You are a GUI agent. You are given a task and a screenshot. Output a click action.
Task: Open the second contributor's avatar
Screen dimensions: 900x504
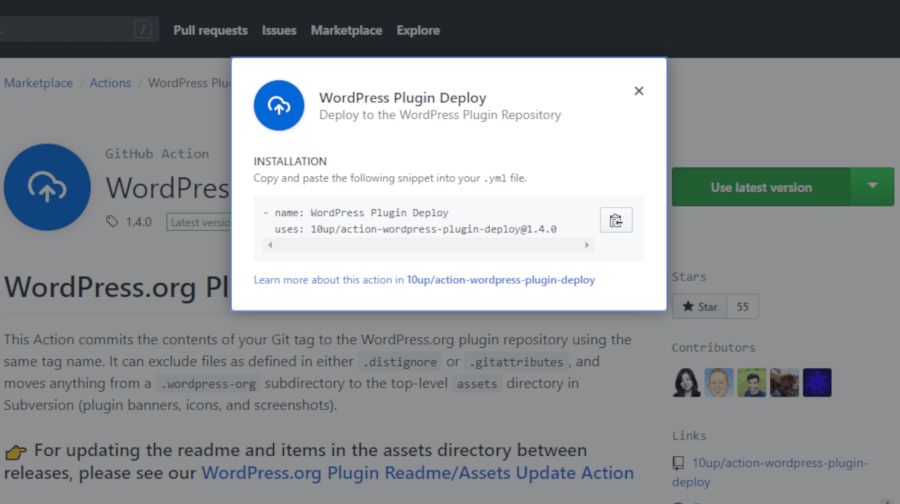718,383
